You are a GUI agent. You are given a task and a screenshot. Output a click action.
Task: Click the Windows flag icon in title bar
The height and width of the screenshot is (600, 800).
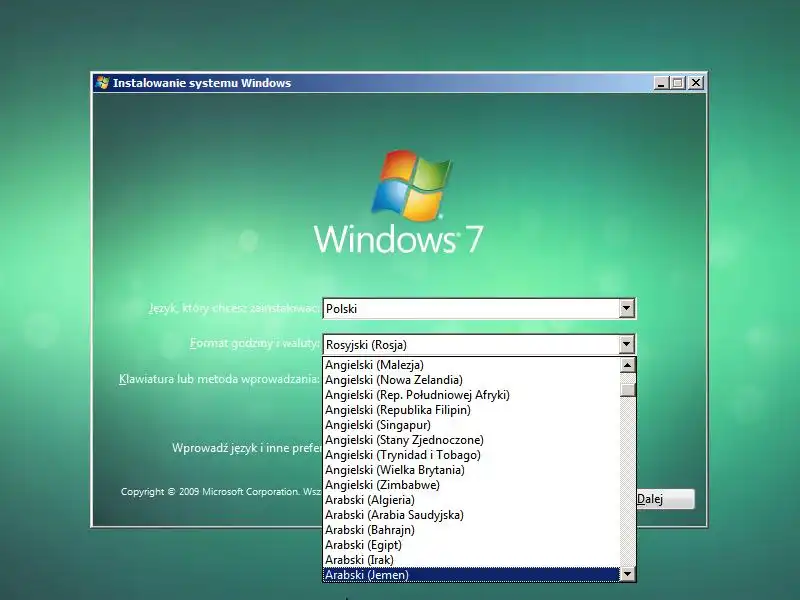point(102,83)
